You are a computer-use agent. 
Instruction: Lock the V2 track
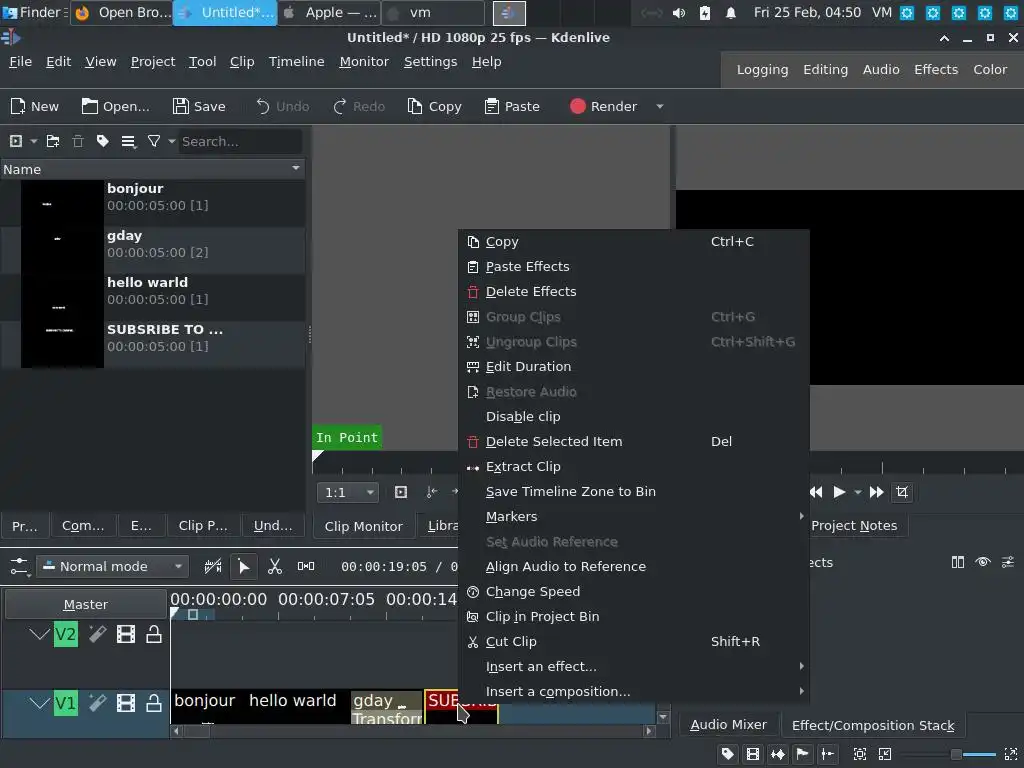pos(153,633)
